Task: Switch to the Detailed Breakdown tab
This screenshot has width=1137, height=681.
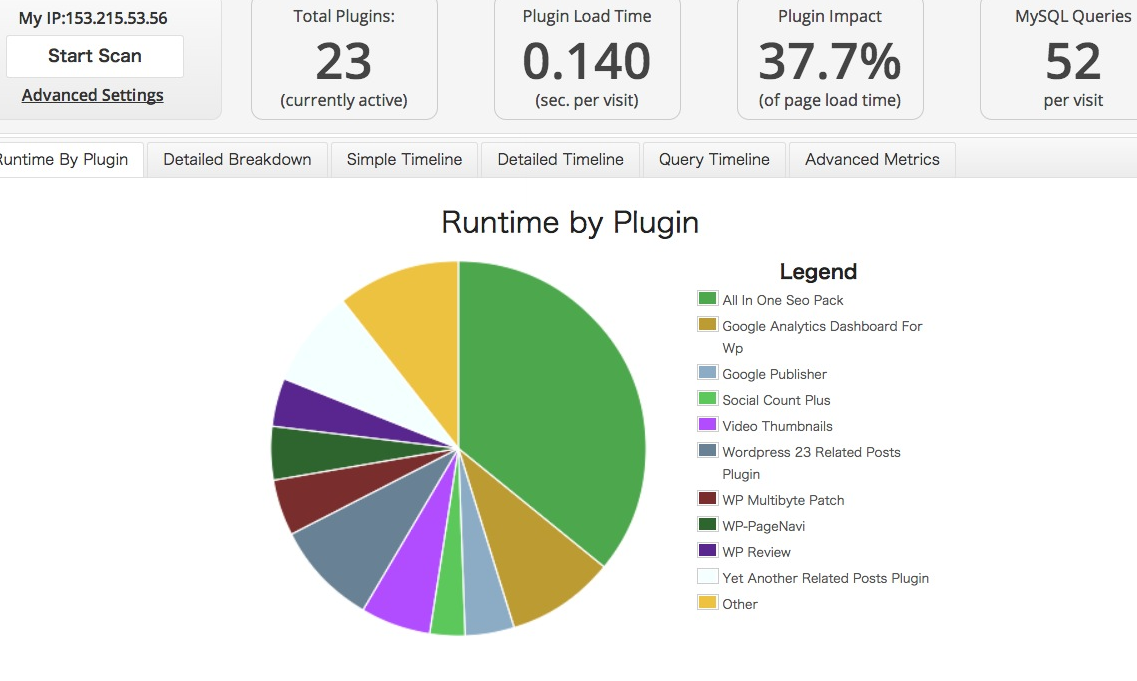Action: coord(237,160)
